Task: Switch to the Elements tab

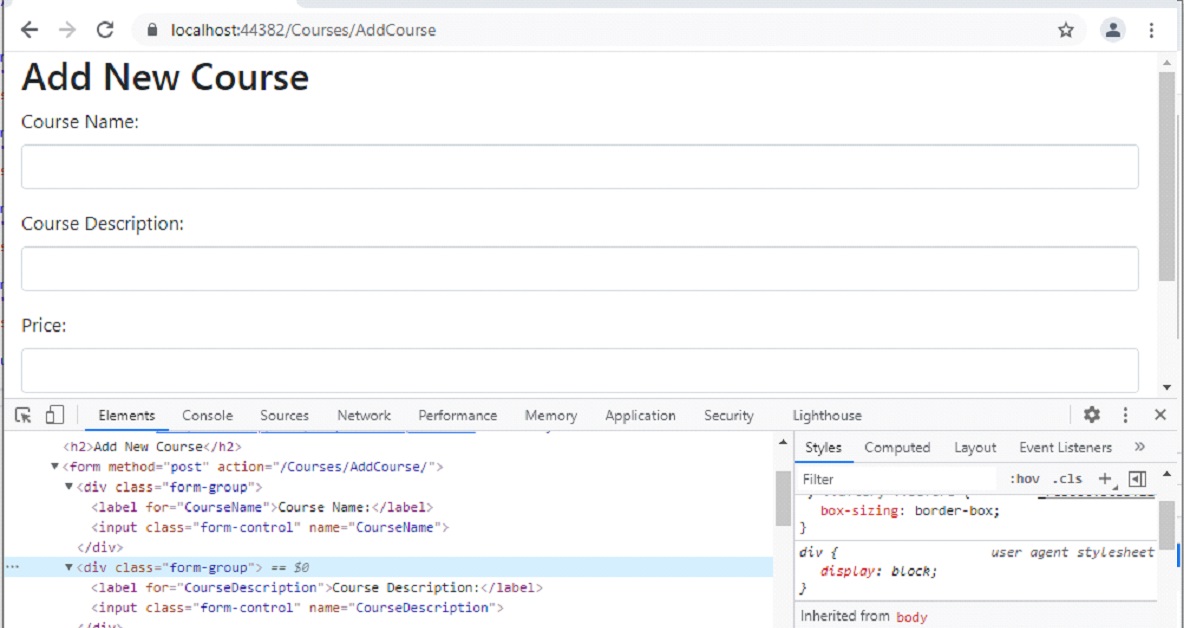Action: click(127, 415)
